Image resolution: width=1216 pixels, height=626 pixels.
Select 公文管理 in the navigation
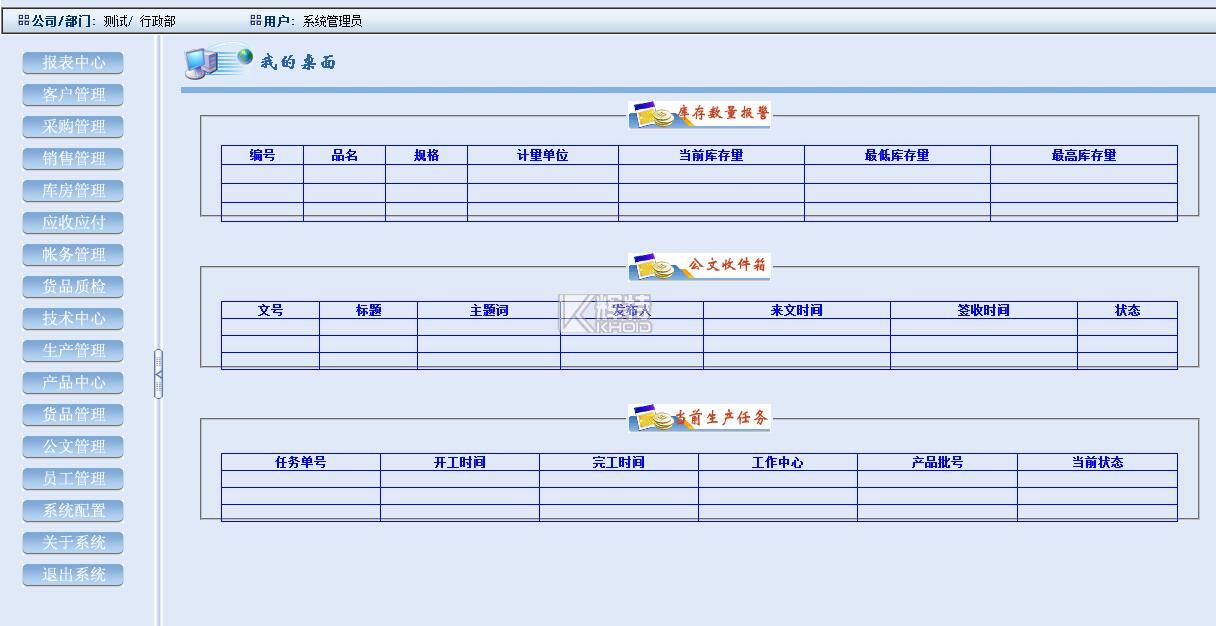[x=73, y=447]
